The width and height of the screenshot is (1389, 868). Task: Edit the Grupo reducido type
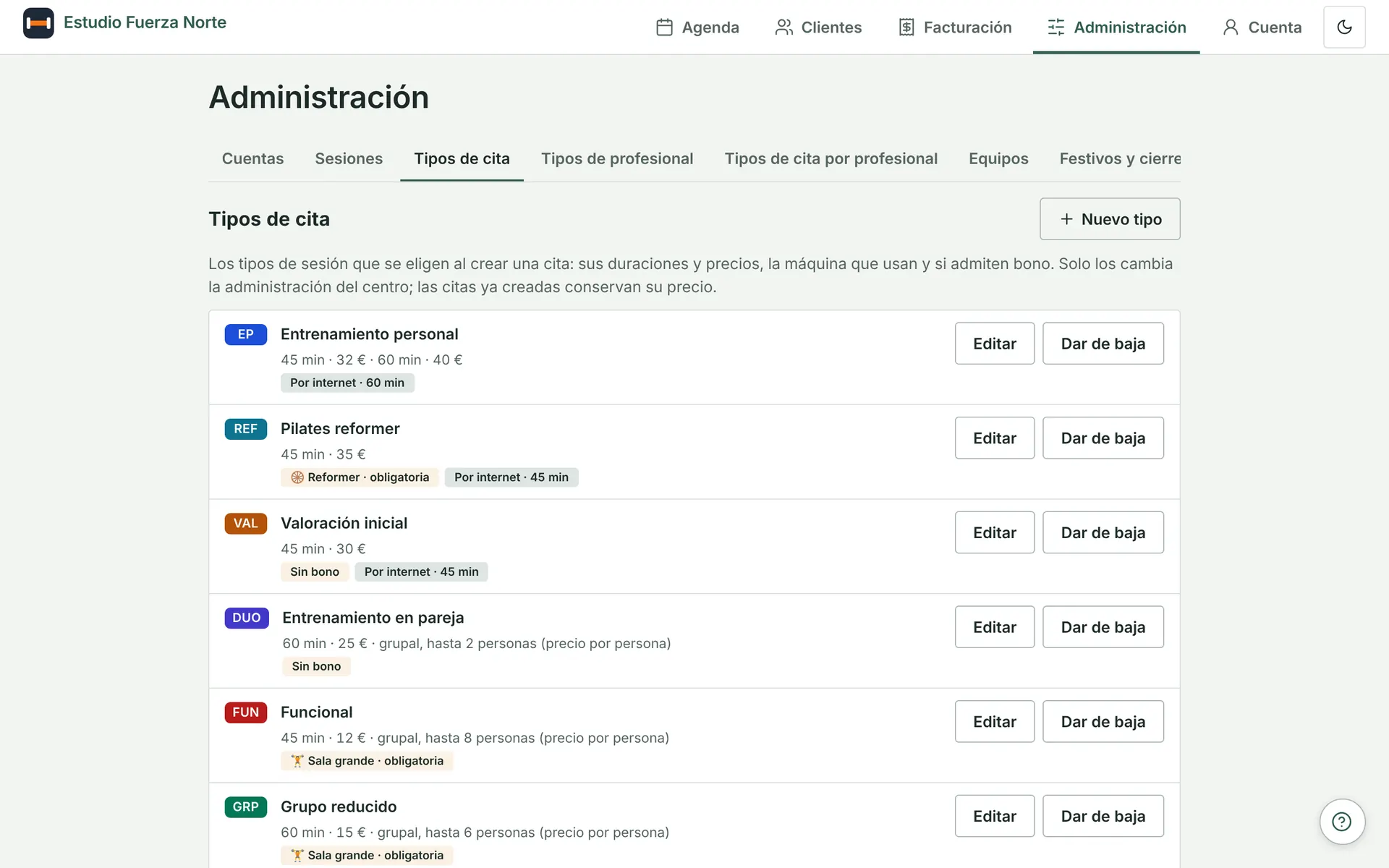(995, 817)
